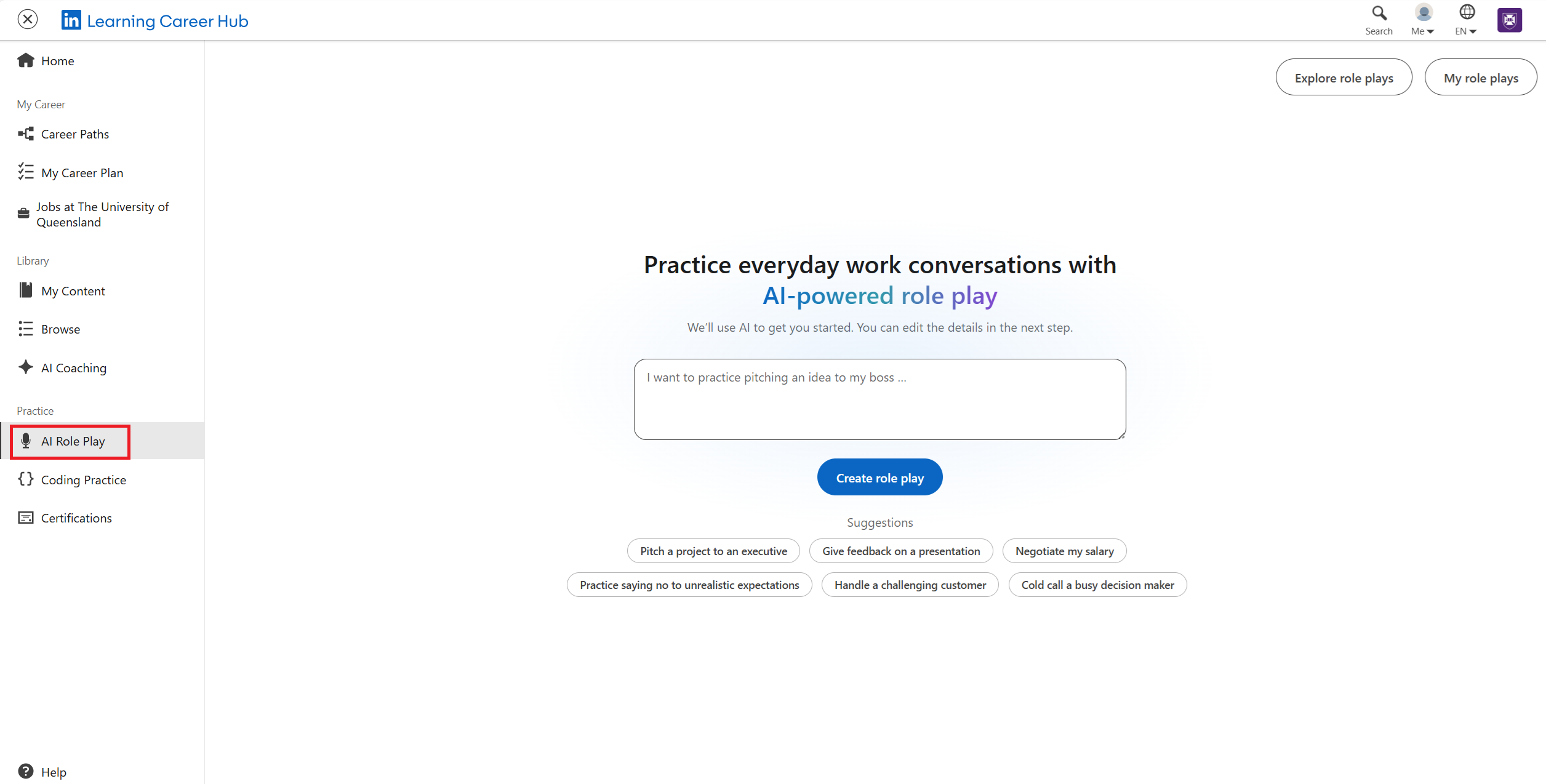Image resolution: width=1546 pixels, height=784 pixels.
Task: Select the Negotiate my salary suggestion
Action: [1064, 551]
